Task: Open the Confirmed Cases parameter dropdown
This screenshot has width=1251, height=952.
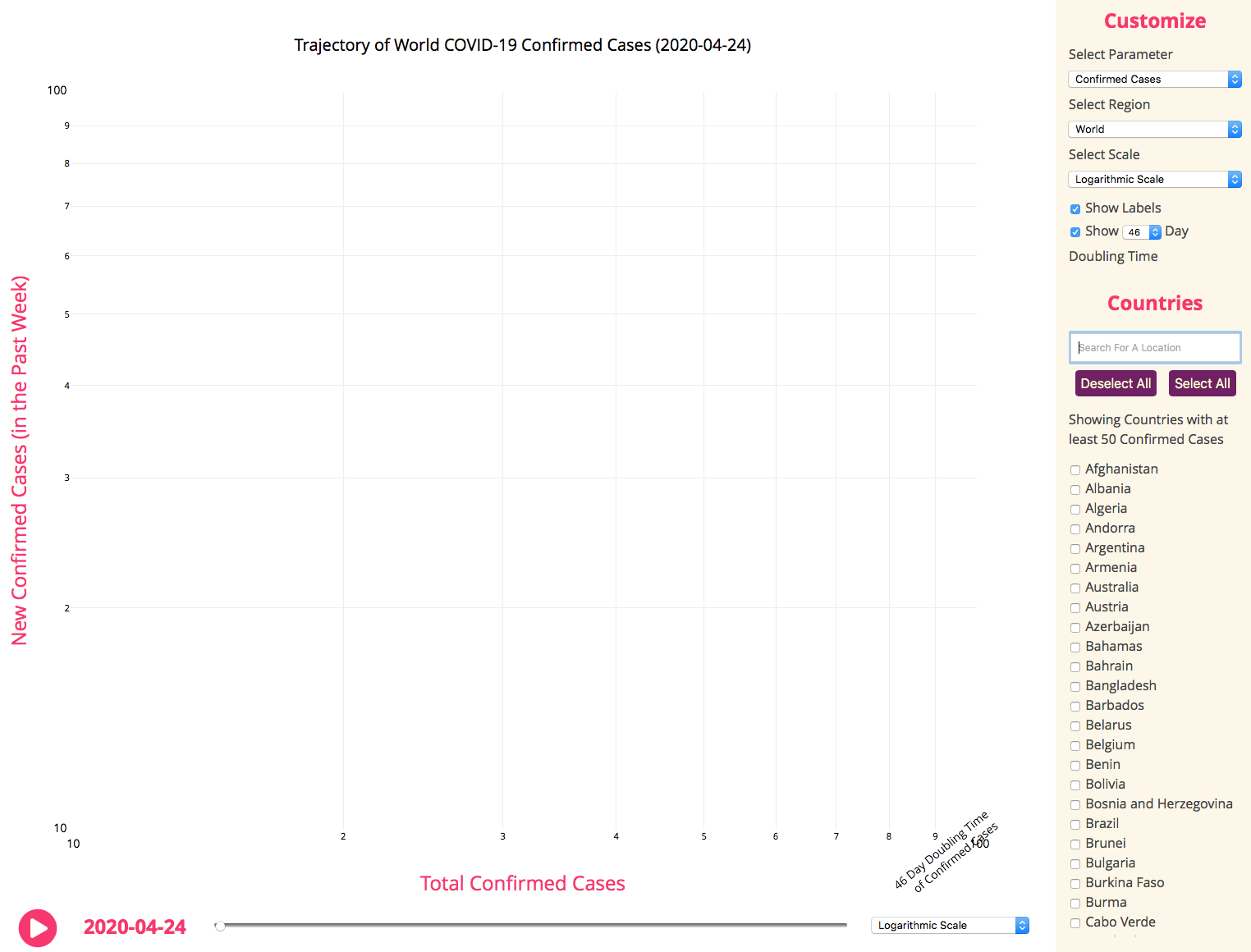Action: 1154,79
